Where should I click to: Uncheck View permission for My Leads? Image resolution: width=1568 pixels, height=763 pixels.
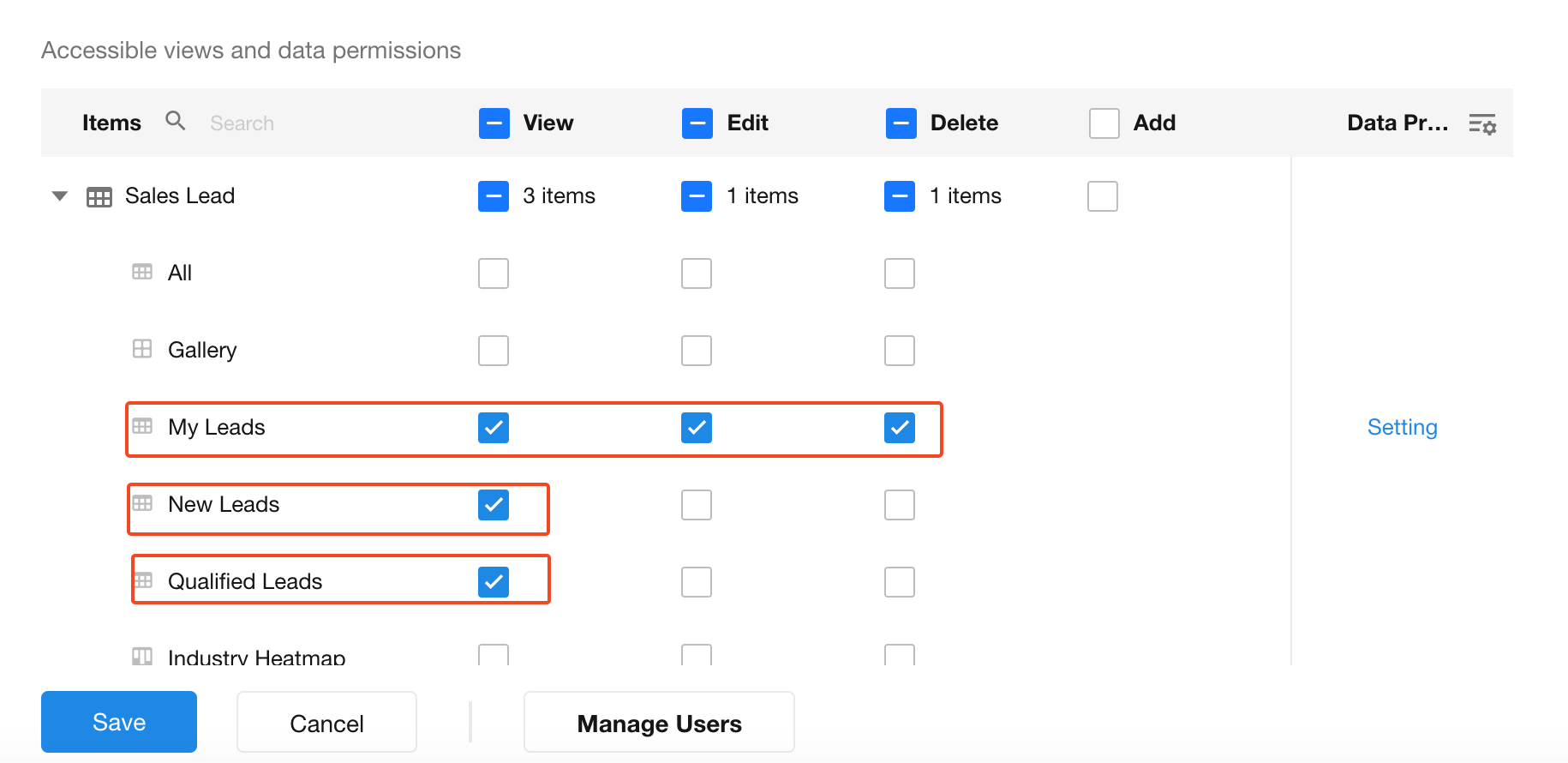tap(494, 428)
